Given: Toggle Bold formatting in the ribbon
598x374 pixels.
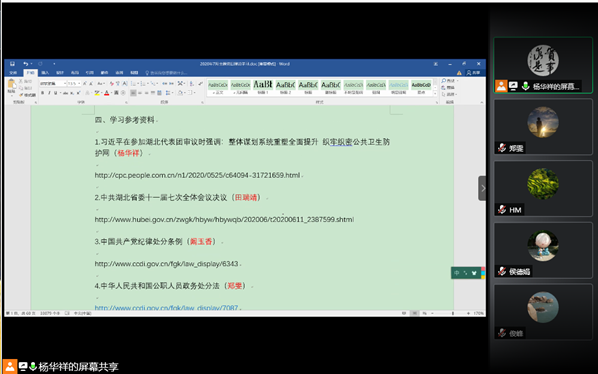Looking at the screenshot, I should tap(42, 93).
